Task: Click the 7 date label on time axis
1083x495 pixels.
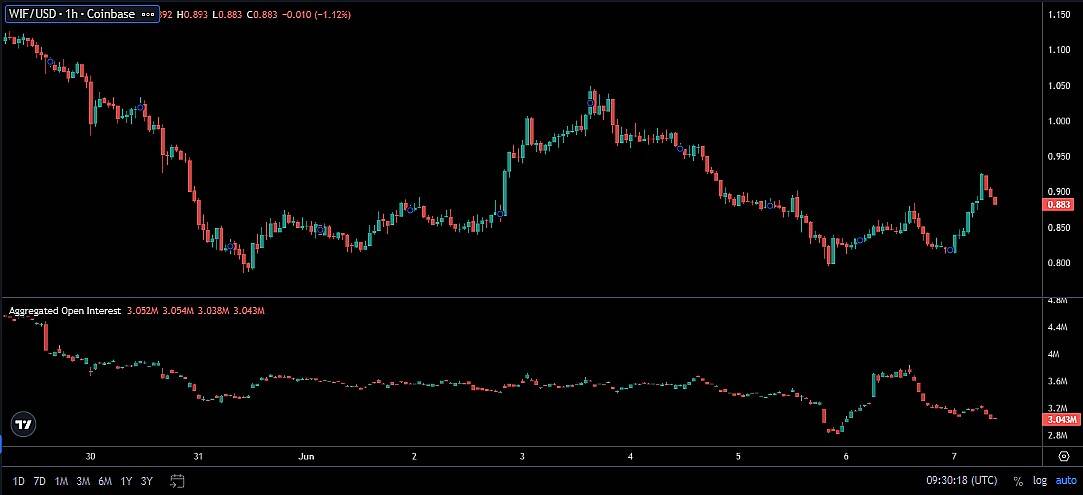Action: coord(954,456)
